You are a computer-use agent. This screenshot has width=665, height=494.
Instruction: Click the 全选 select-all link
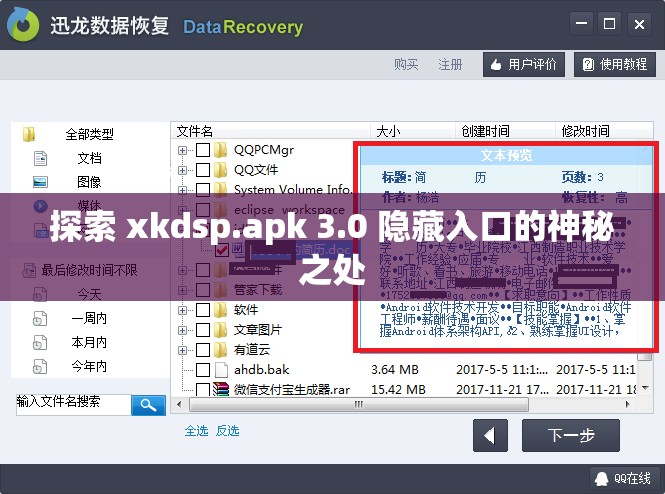click(196, 431)
